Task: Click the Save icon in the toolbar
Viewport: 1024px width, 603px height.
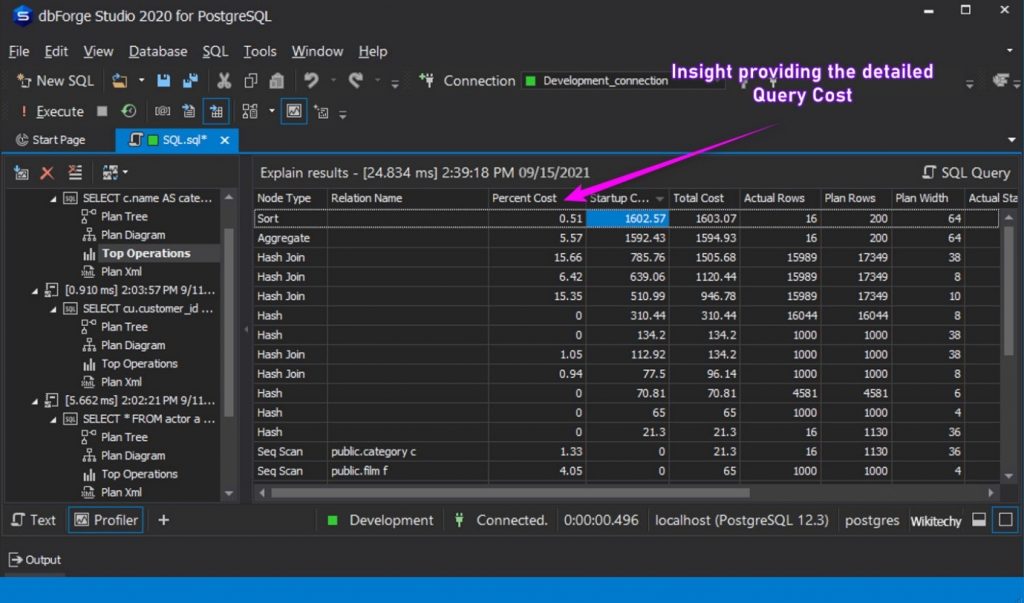Action: (x=164, y=81)
